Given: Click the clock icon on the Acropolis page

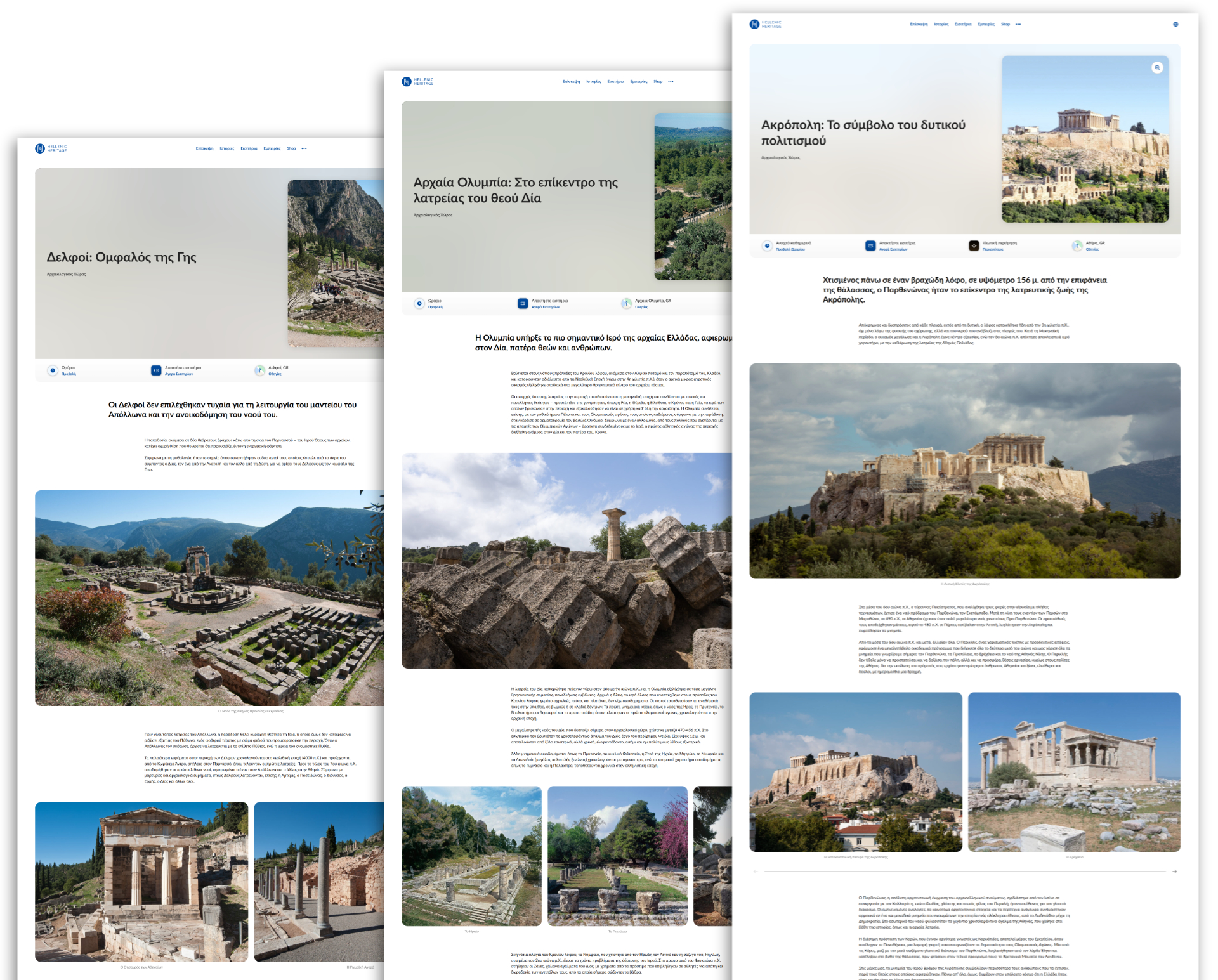Looking at the screenshot, I should click(x=767, y=245).
